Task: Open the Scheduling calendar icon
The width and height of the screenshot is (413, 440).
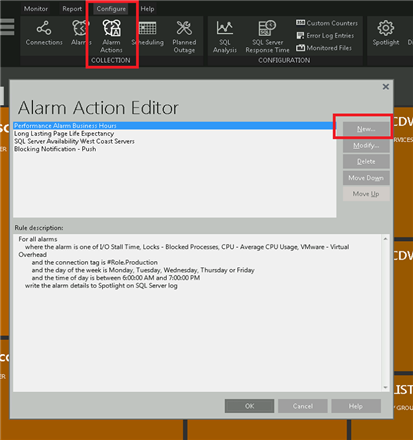Action: pyautogui.click(x=148, y=33)
